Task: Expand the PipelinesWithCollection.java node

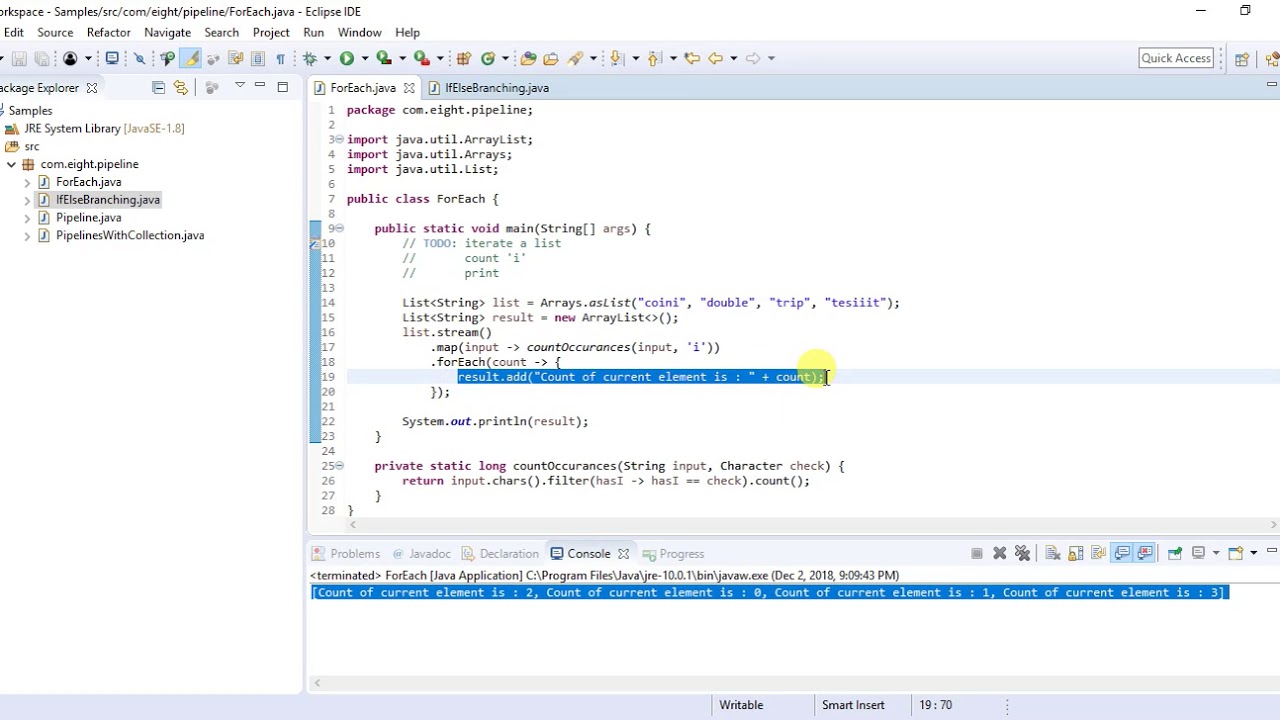Action: point(27,236)
